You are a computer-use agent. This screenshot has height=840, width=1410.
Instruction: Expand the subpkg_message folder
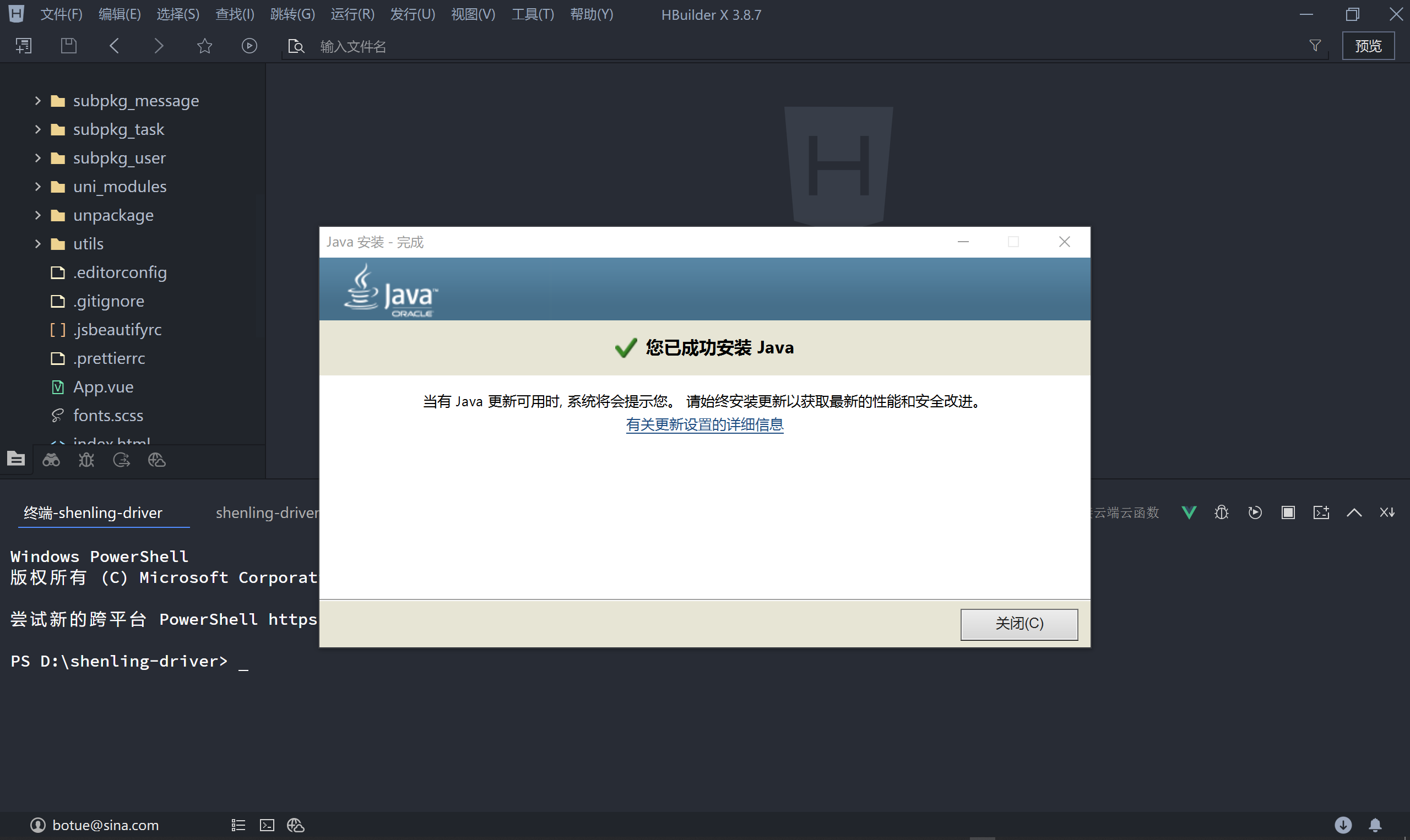pyautogui.click(x=38, y=101)
